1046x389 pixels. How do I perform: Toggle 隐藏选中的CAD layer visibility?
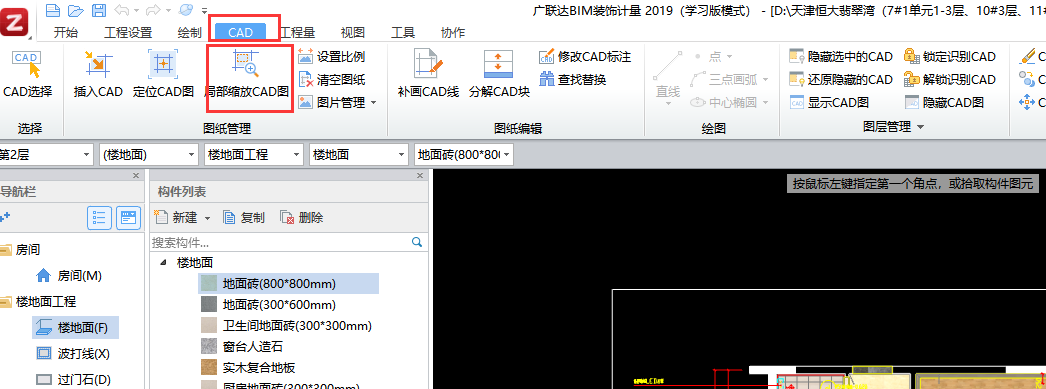tap(841, 57)
